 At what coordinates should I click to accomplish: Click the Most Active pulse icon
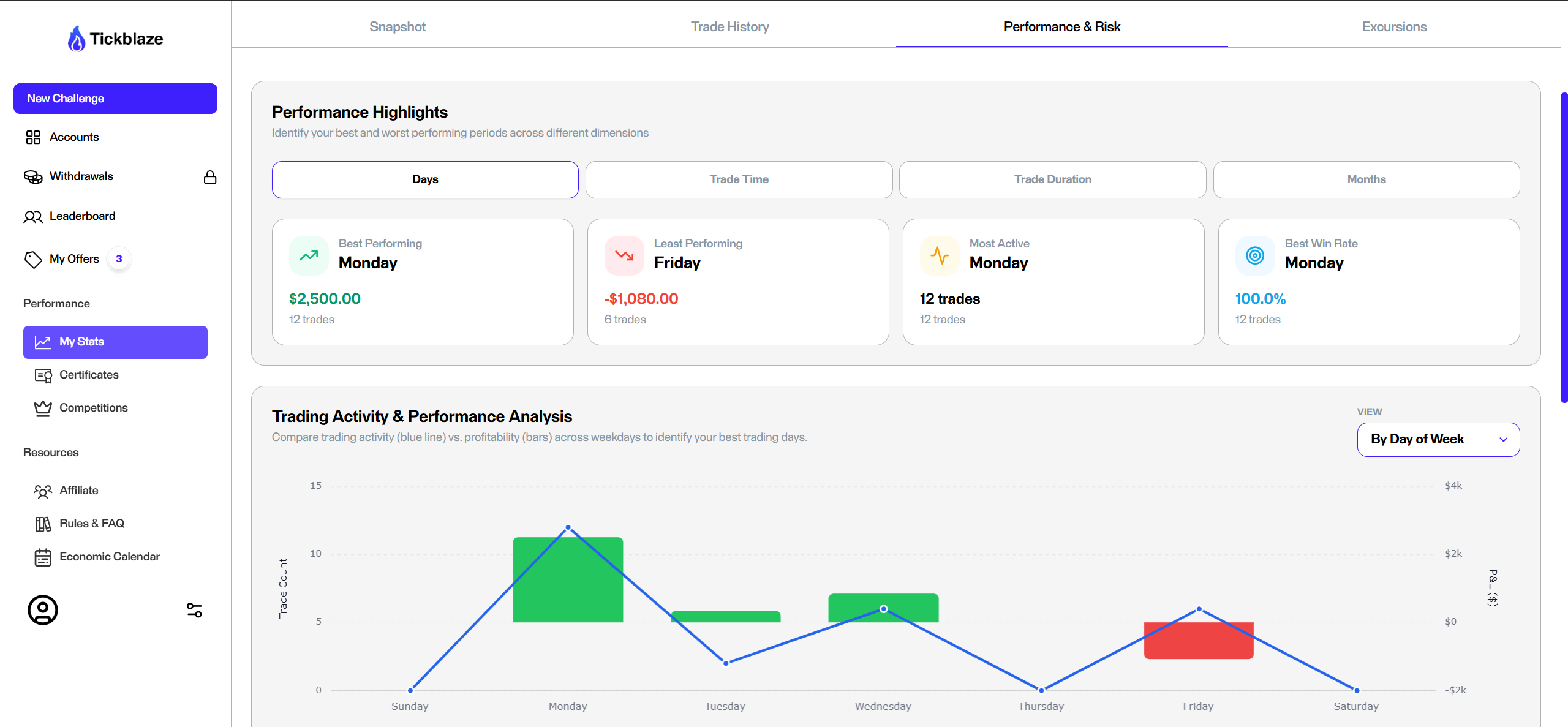pyautogui.click(x=940, y=255)
